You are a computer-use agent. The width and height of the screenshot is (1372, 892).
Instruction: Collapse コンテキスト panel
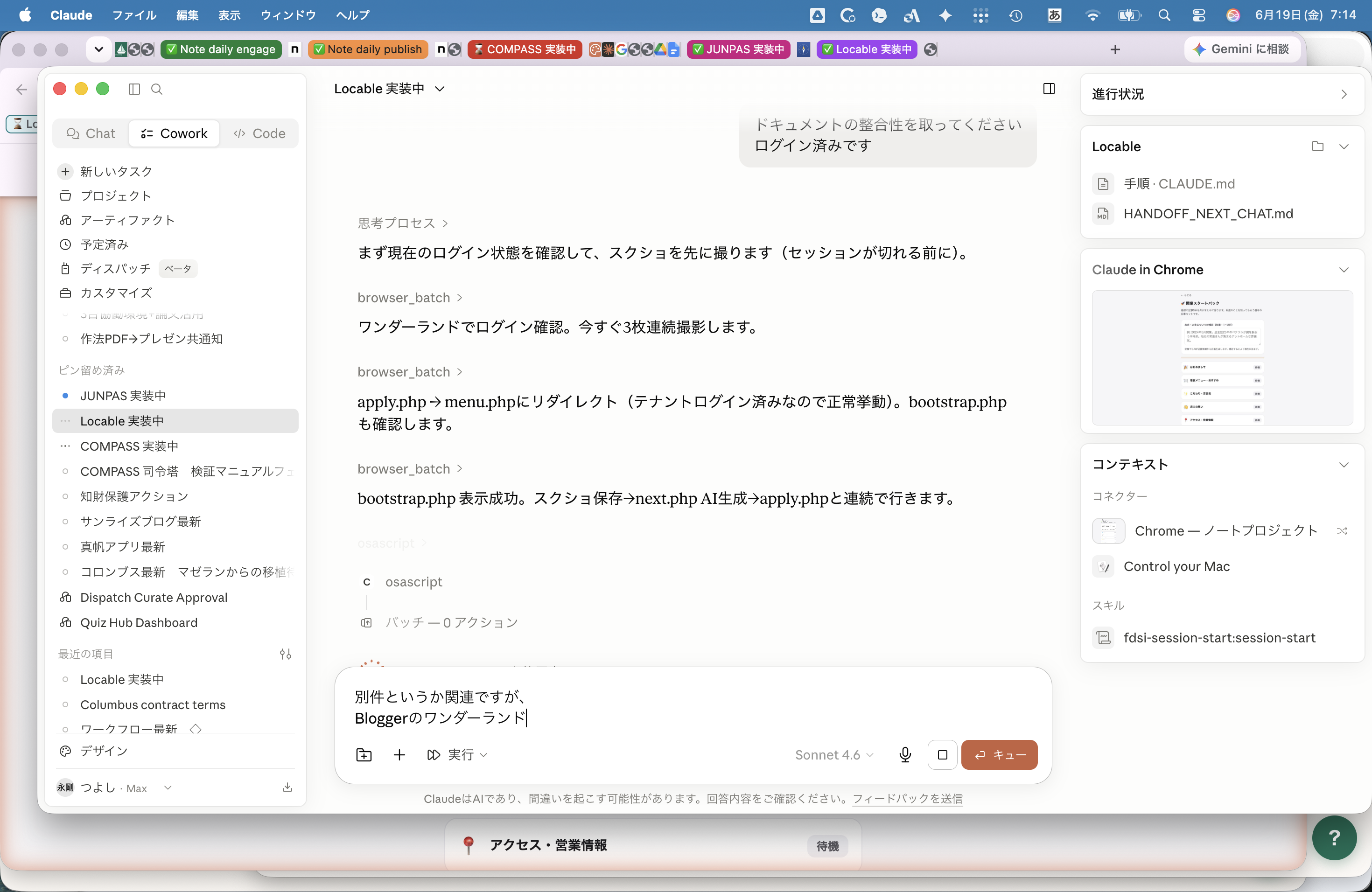coord(1344,465)
